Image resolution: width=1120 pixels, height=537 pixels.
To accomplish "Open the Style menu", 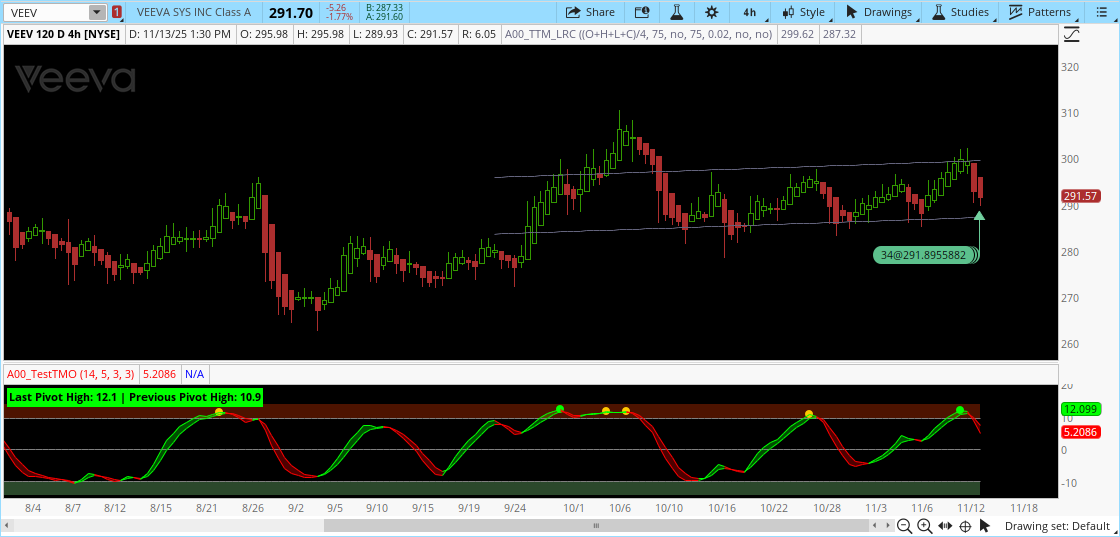I will click(x=804, y=12).
